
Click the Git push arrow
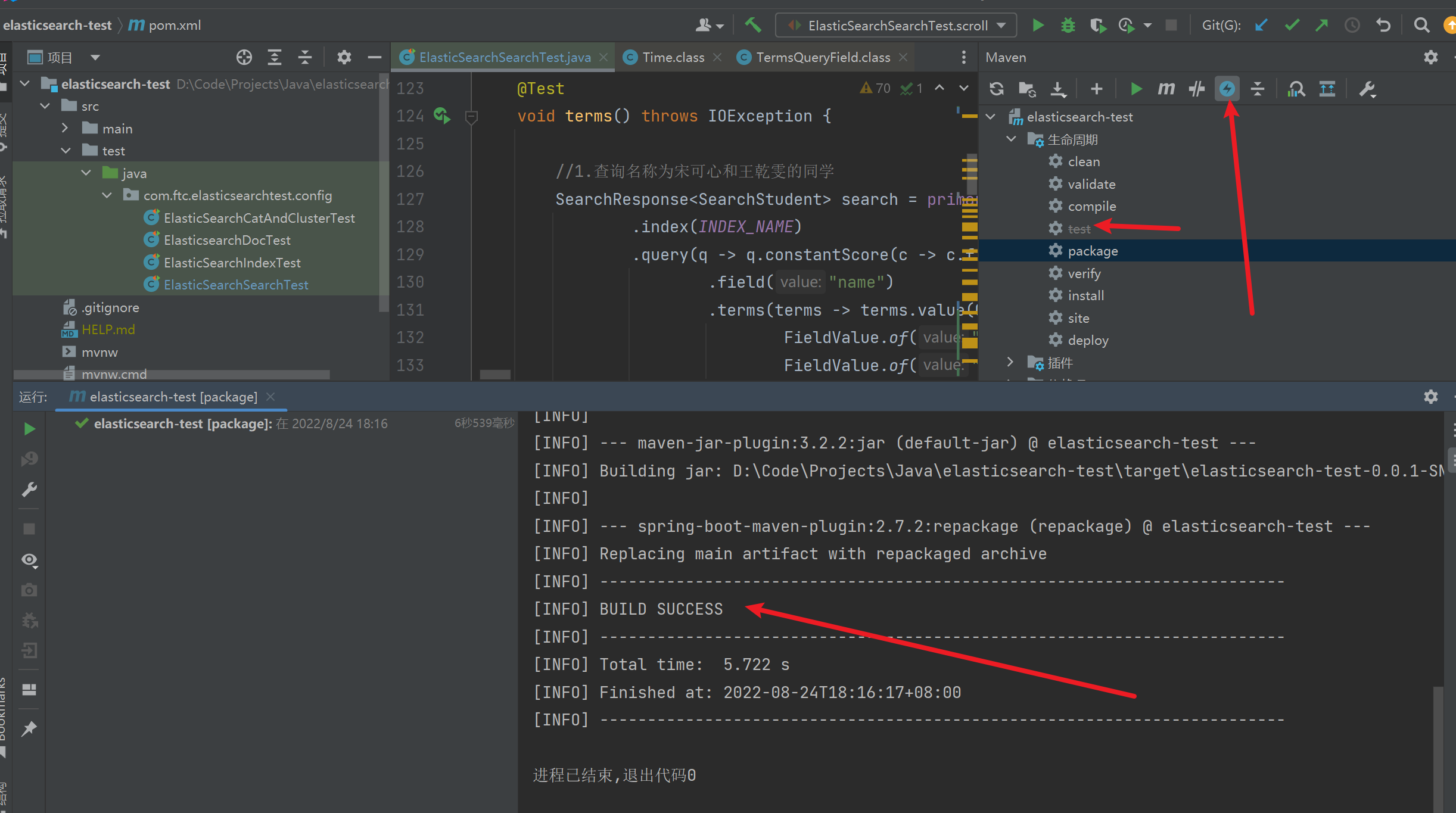1322,25
